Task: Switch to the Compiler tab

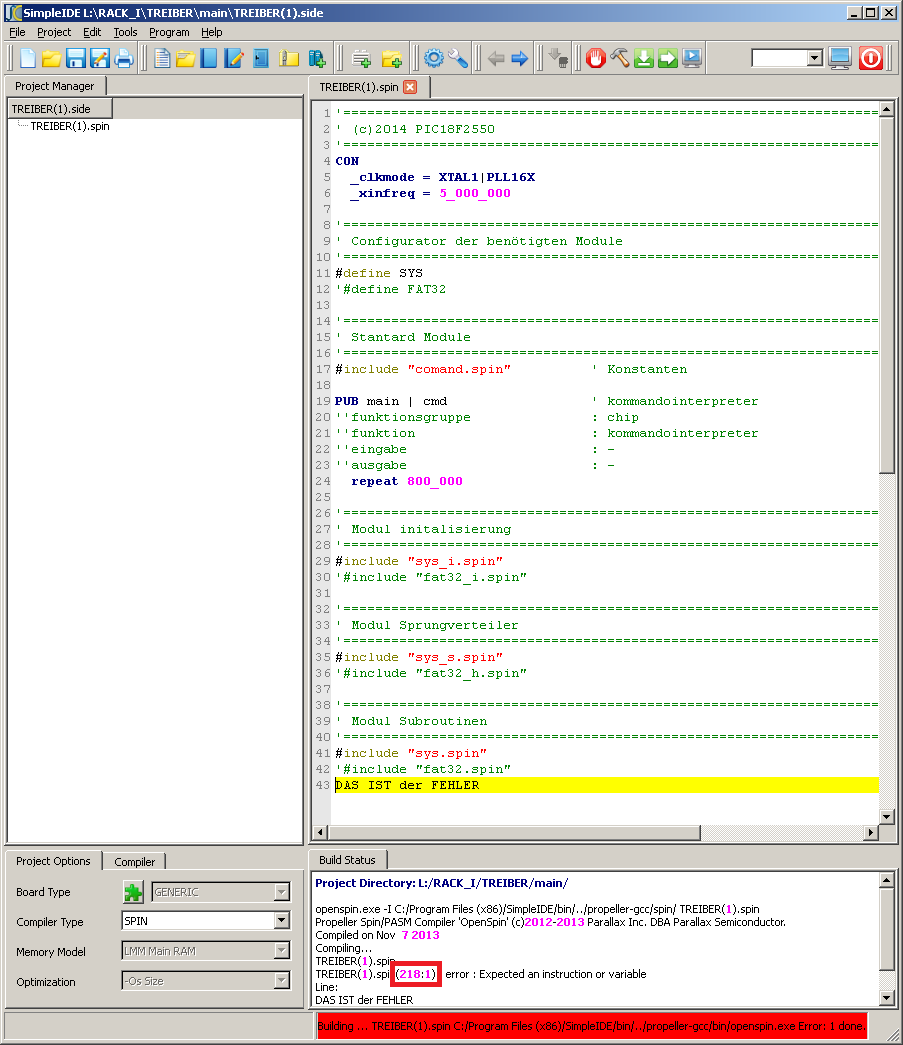Action: coord(134,861)
